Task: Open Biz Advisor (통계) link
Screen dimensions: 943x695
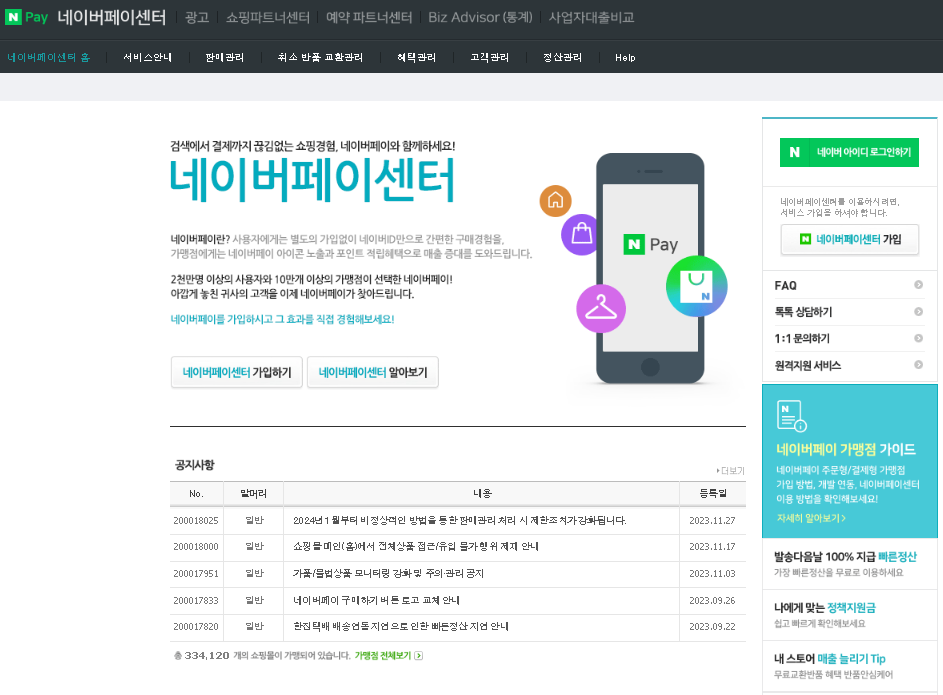Action: tap(481, 17)
